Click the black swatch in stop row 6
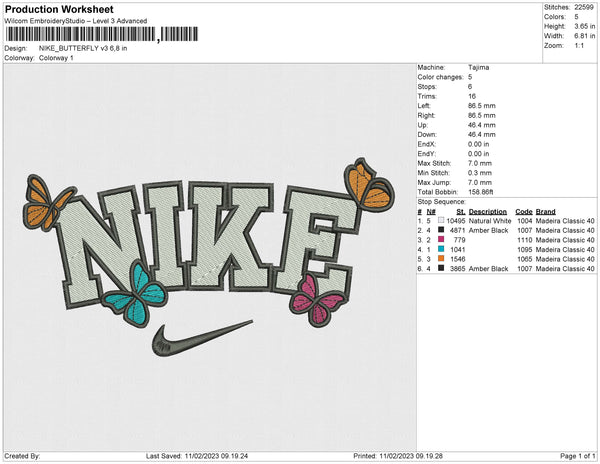Viewport: 600px width, 464px height. (441, 269)
